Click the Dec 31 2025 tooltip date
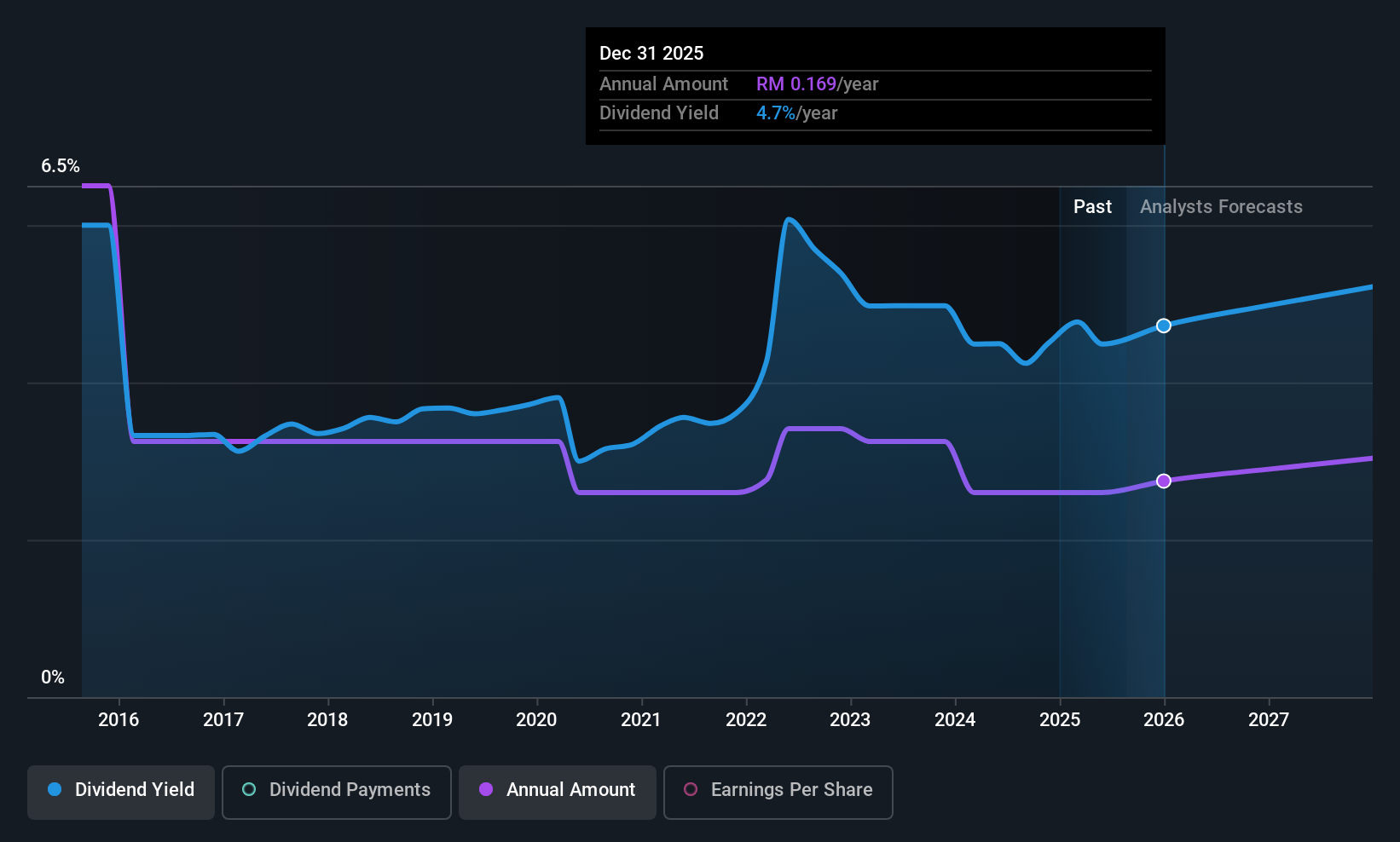The height and width of the screenshot is (842, 1400). click(x=651, y=54)
